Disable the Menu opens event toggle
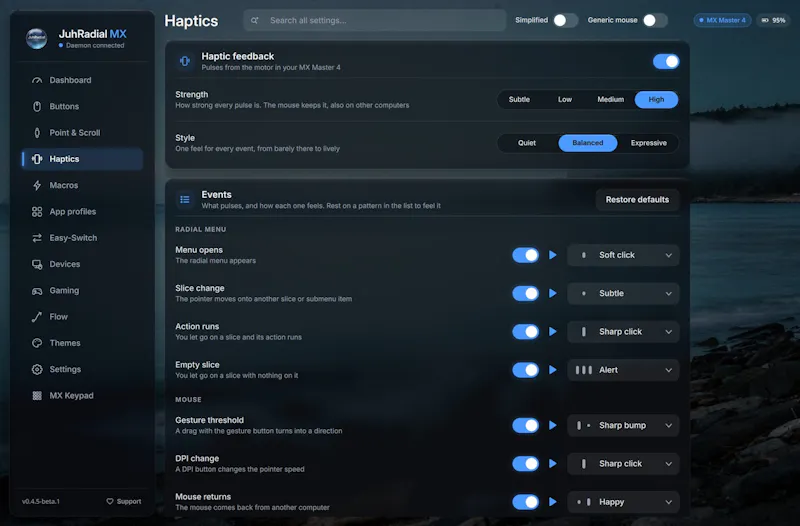Viewport: 800px width, 526px height. coord(526,255)
